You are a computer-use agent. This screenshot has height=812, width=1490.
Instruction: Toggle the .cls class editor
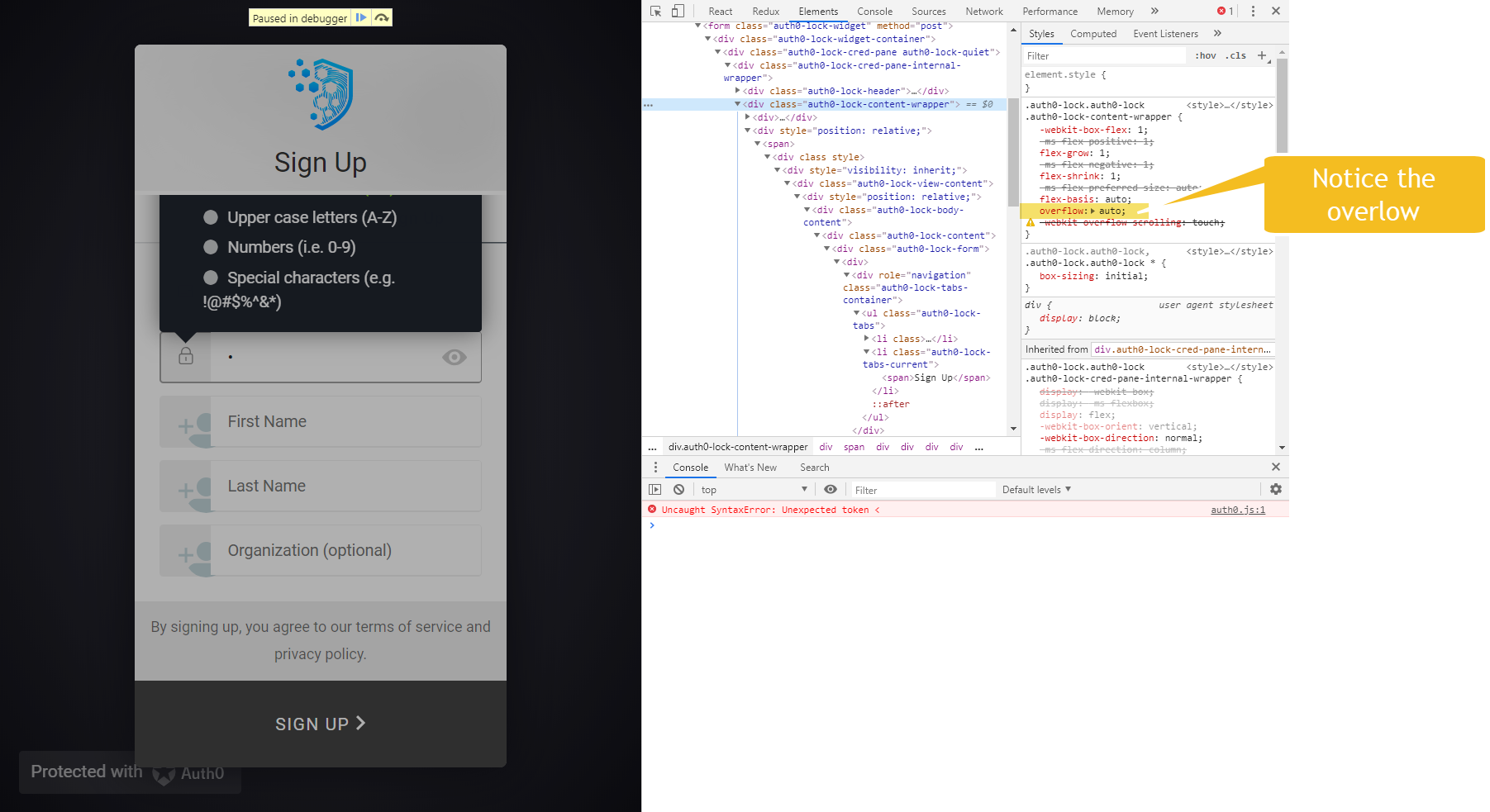(x=1236, y=55)
